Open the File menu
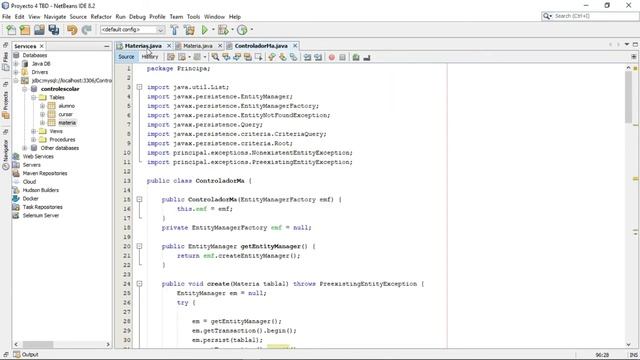 tap(6, 17)
